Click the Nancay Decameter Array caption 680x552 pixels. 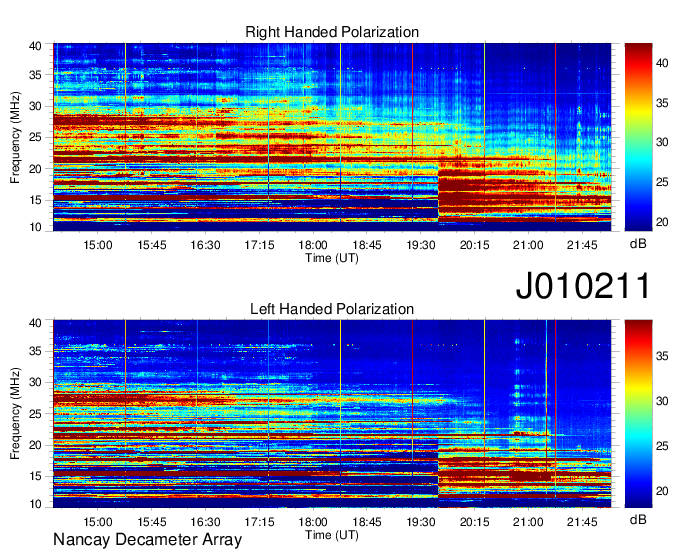point(147,540)
